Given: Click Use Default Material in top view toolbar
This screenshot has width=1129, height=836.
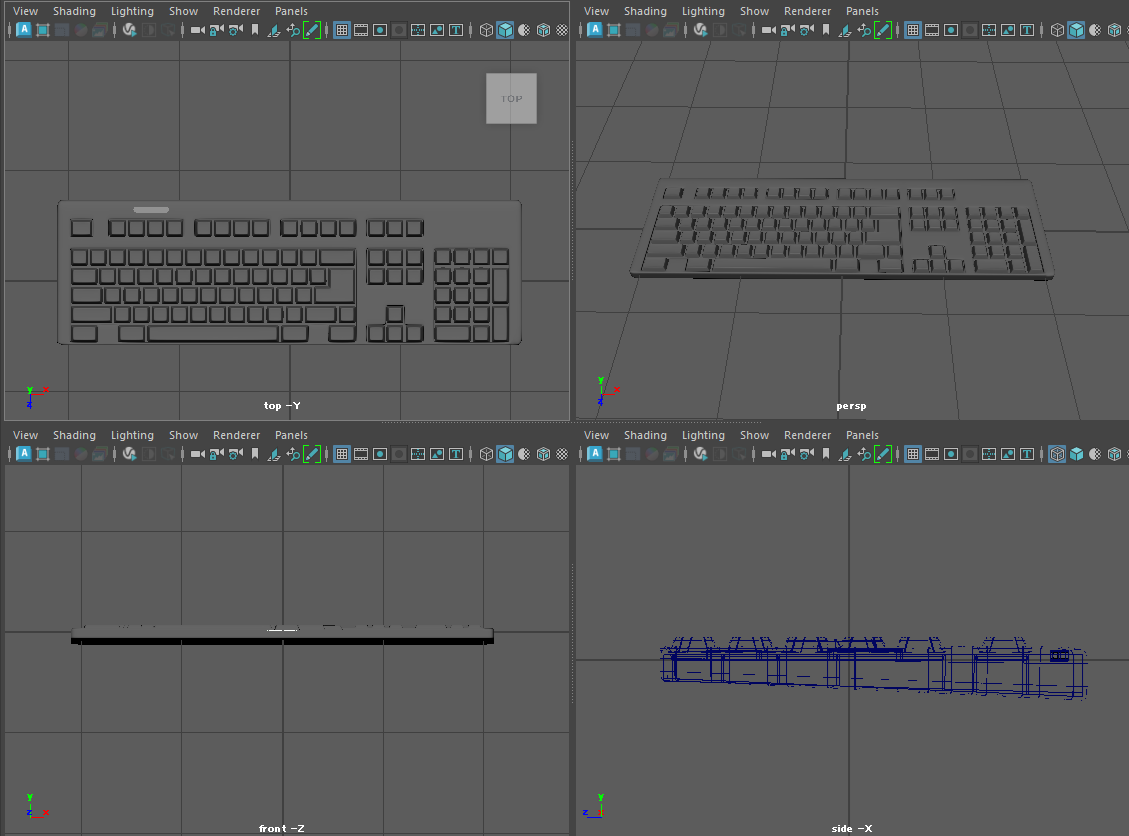Looking at the screenshot, I should pos(524,30).
